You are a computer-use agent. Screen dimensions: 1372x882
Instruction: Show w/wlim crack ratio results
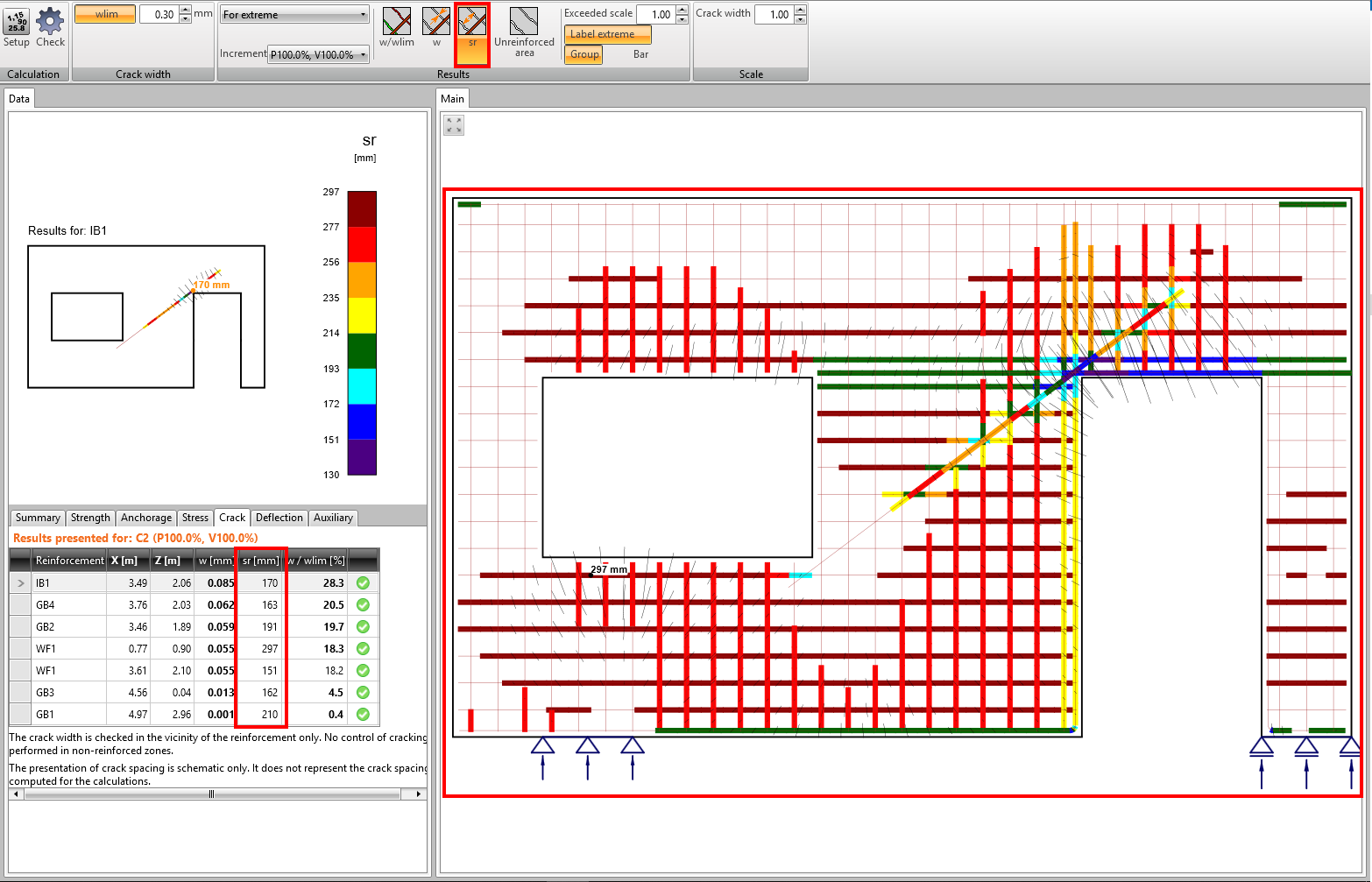pyautogui.click(x=397, y=27)
